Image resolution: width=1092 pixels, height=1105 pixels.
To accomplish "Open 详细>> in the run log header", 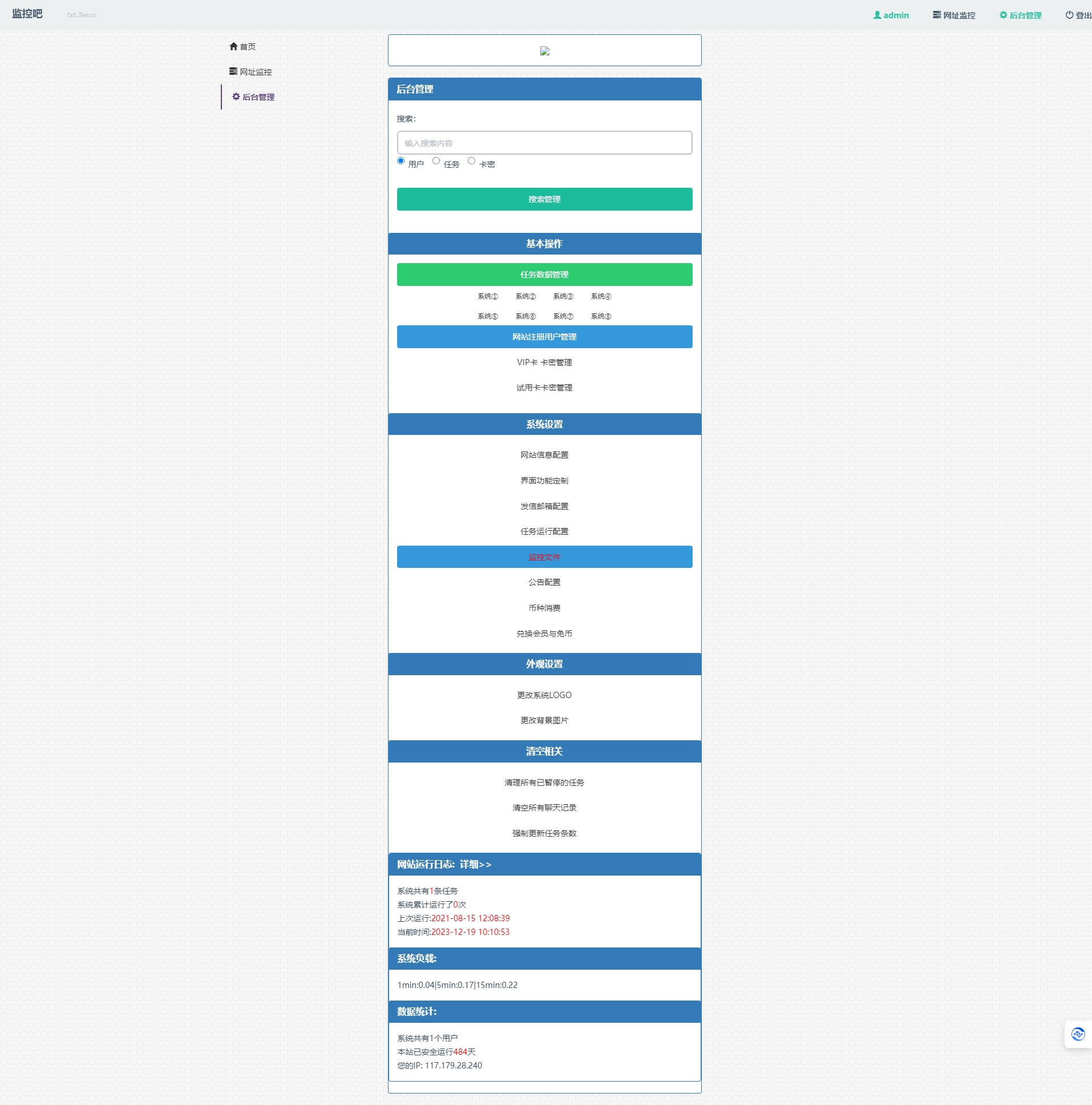I will click(476, 864).
